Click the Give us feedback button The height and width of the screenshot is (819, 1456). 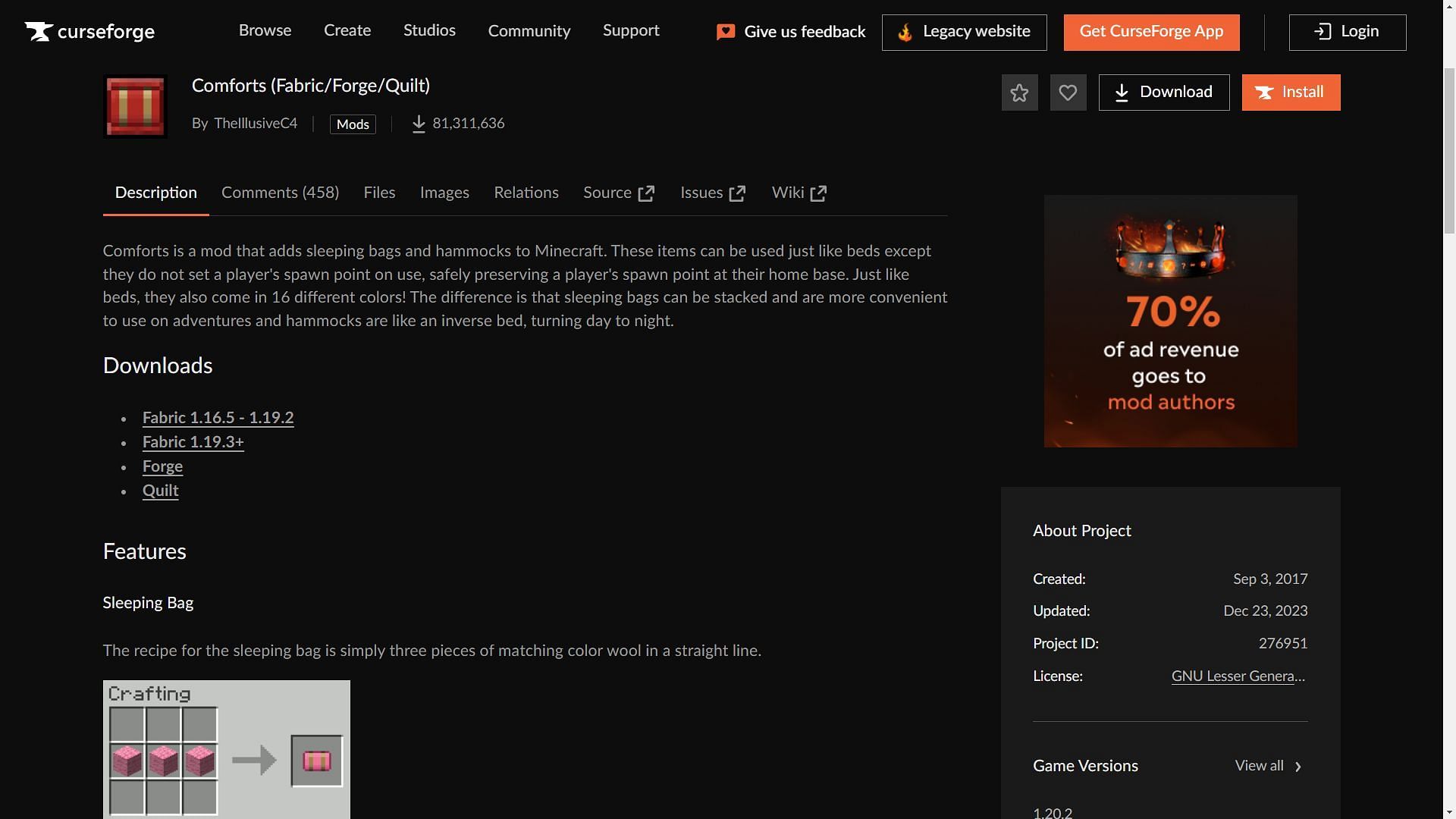pyautogui.click(x=791, y=32)
